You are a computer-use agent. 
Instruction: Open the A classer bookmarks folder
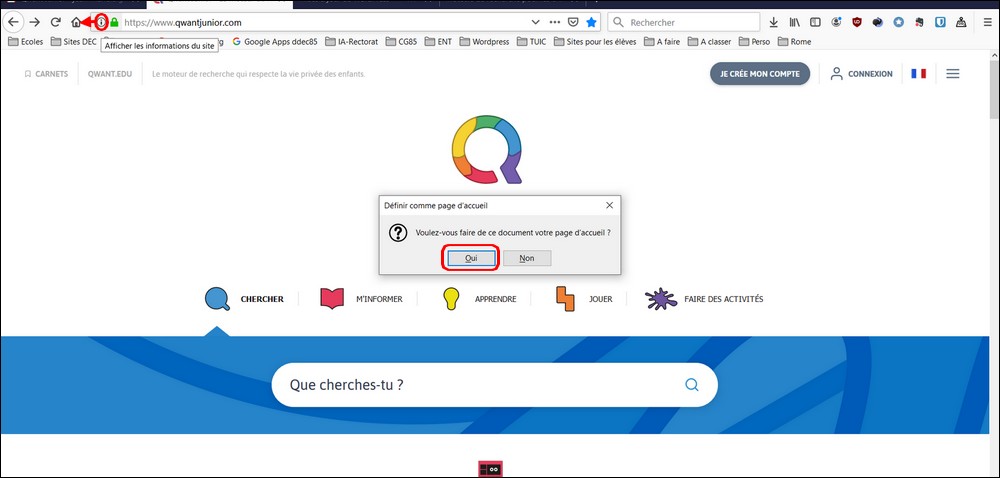tap(709, 41)
